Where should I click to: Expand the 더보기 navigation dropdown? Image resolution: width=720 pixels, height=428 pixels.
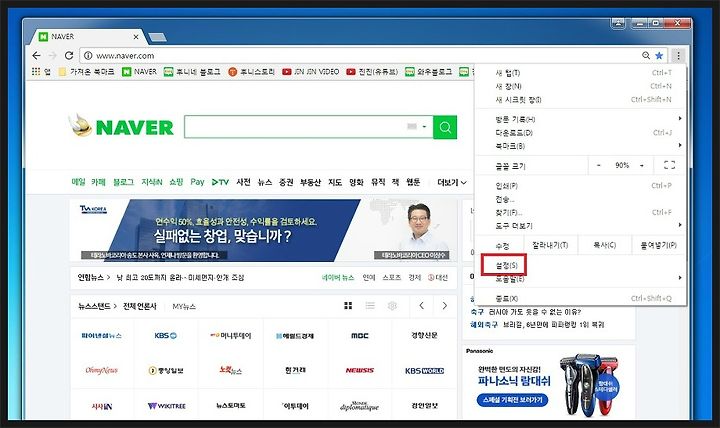point(452,182)
